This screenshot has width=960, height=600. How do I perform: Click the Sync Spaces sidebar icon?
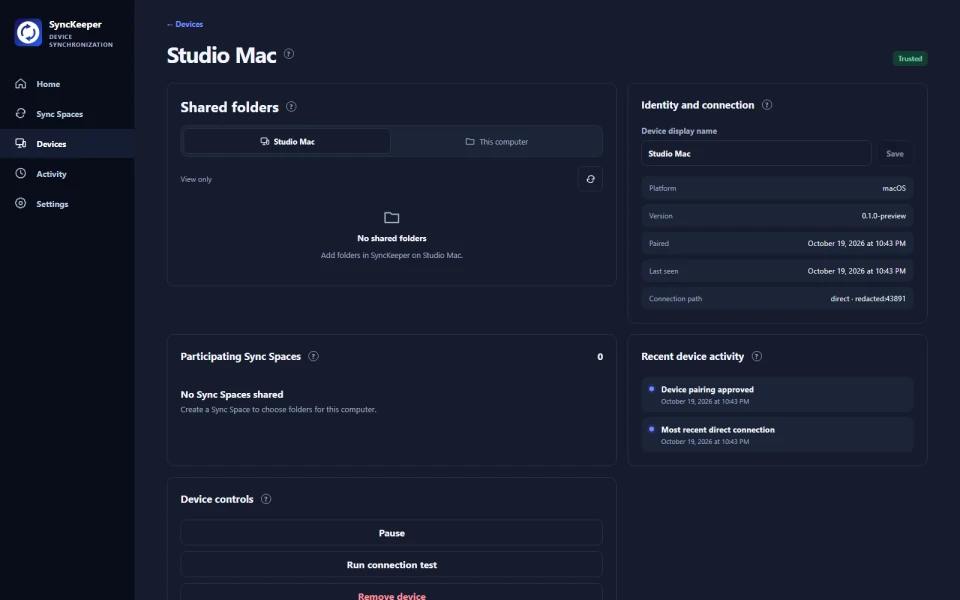pos(21,113)
